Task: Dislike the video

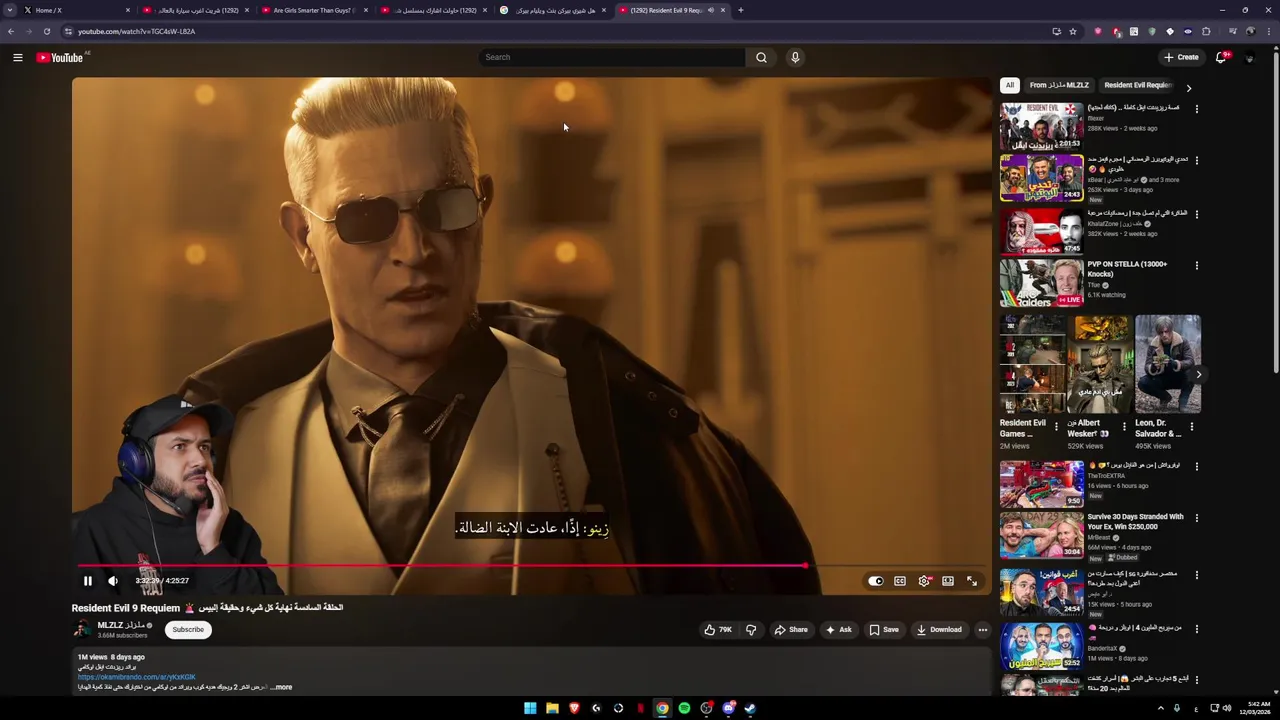Action: (751, 630)
